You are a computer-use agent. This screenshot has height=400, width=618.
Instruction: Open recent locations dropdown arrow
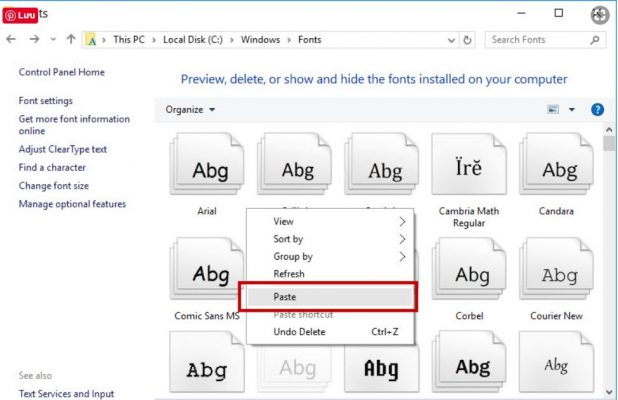[53, 39]
